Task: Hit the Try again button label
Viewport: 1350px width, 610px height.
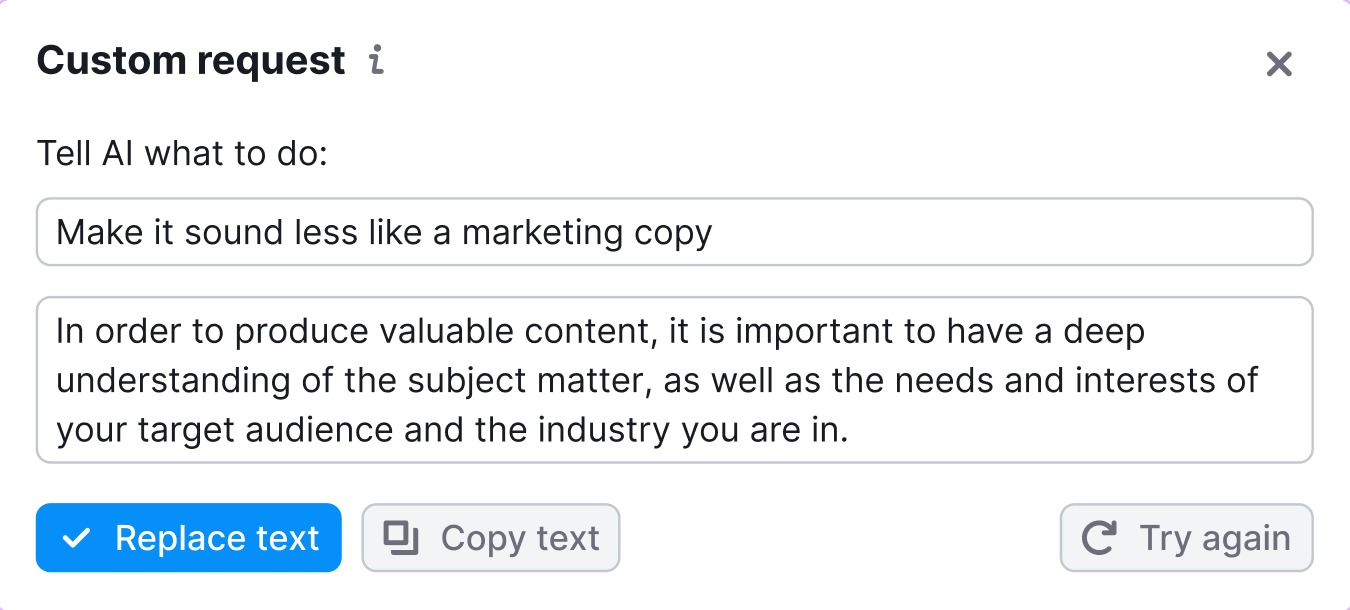Action: pos(1214,538)
